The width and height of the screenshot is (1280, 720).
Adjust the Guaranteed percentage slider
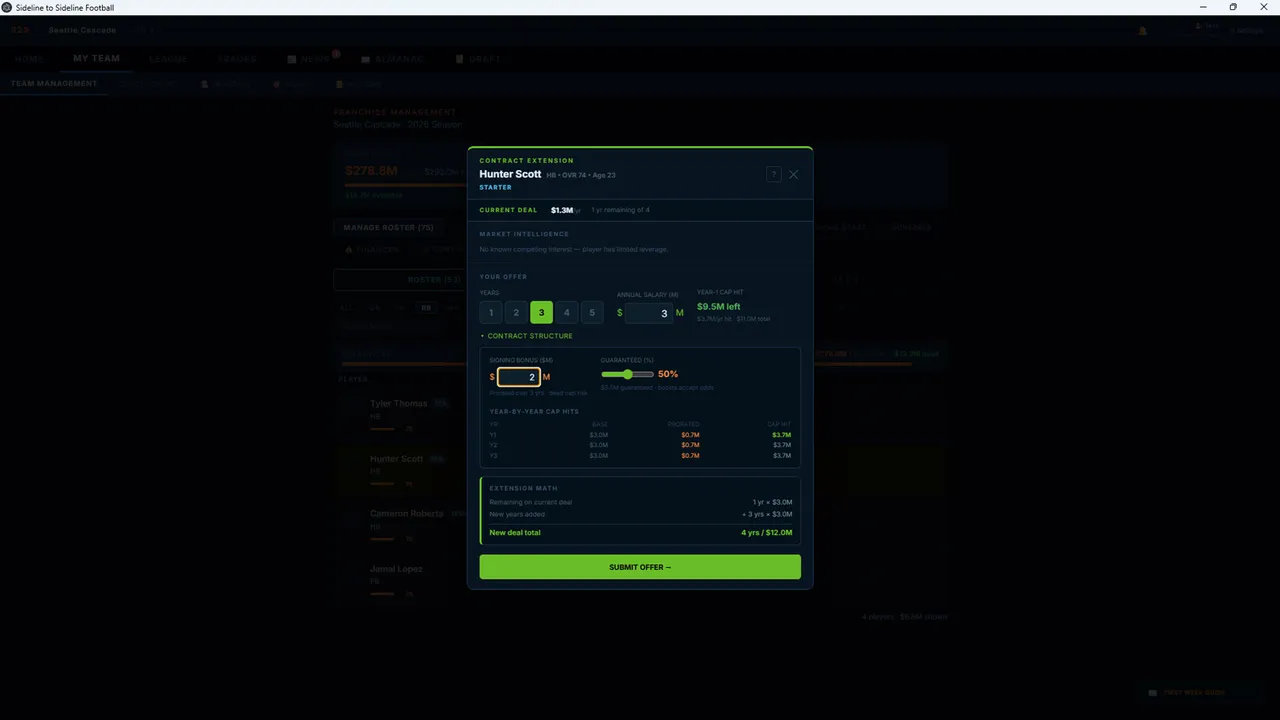click(x=626, y=374)
